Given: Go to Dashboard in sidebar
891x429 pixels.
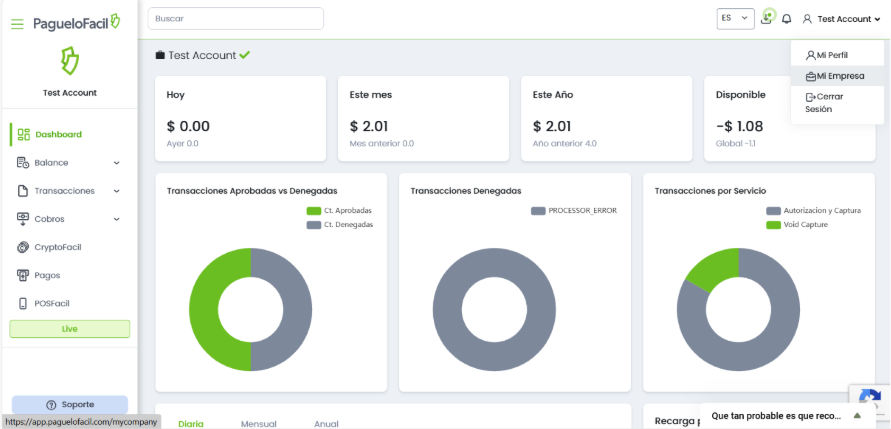Looking at the screenshot, I should (x=58, y=134).
